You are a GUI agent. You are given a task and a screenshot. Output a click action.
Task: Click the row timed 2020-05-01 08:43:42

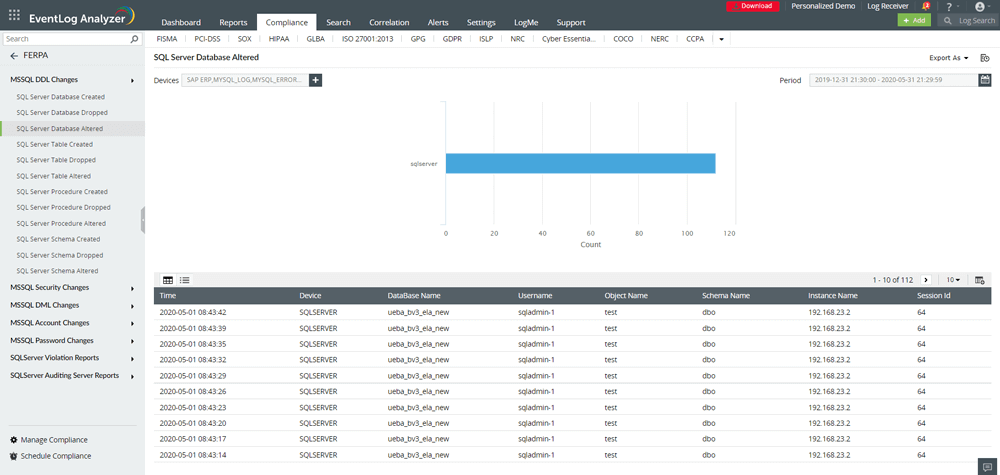click(x=572, y=312)
